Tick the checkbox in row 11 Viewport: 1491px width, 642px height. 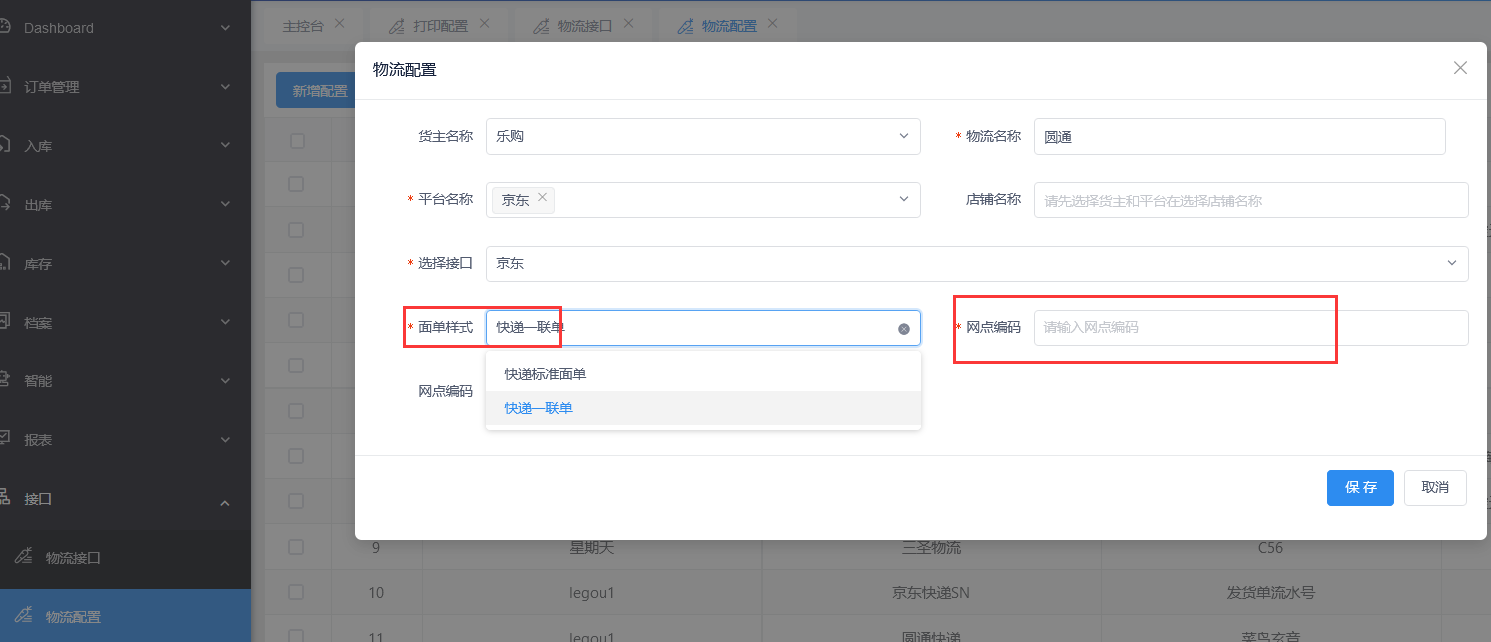(296, 637)
